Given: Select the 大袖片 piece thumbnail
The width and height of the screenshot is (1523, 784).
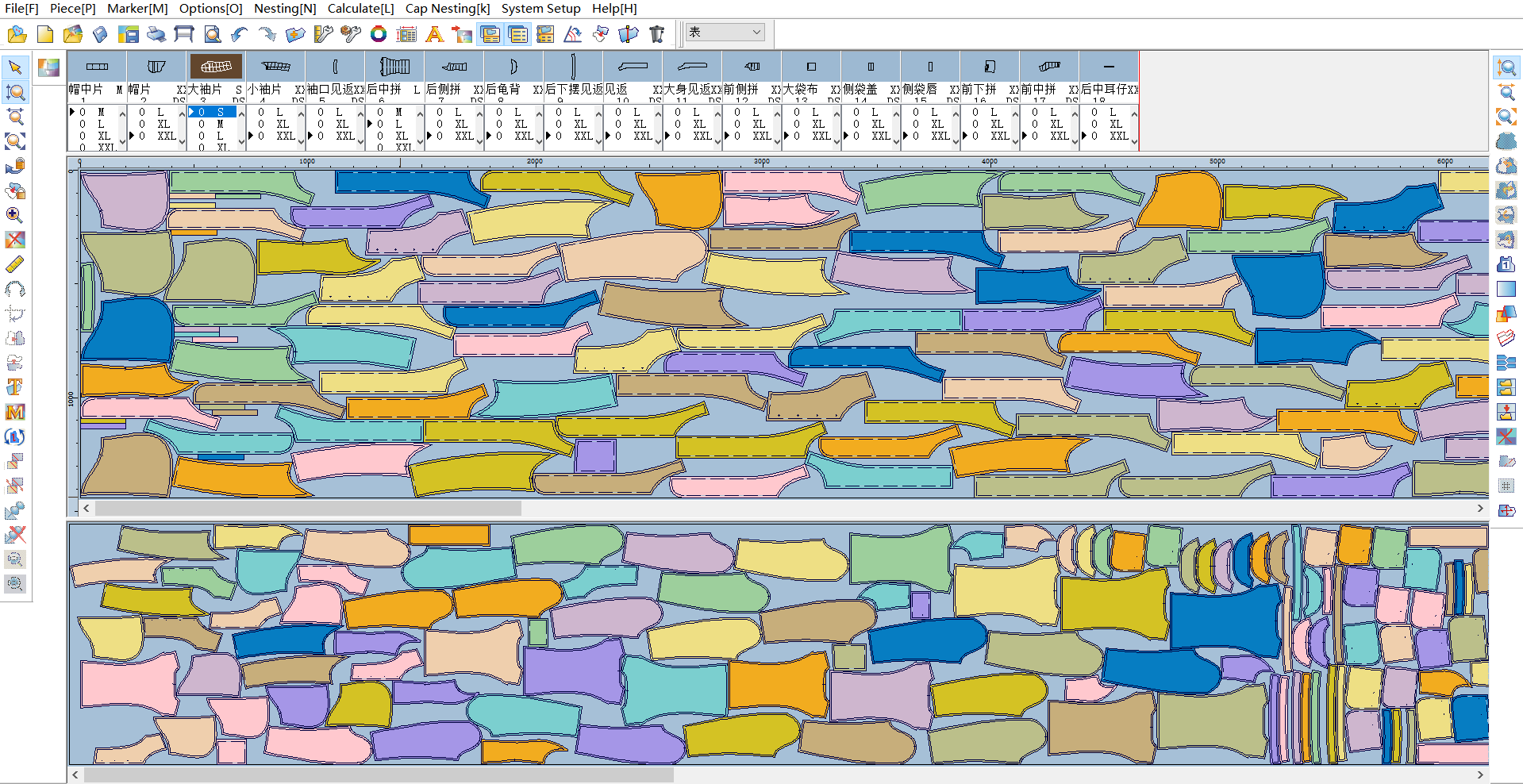Looking at the screenshot, I should point(216,67).
